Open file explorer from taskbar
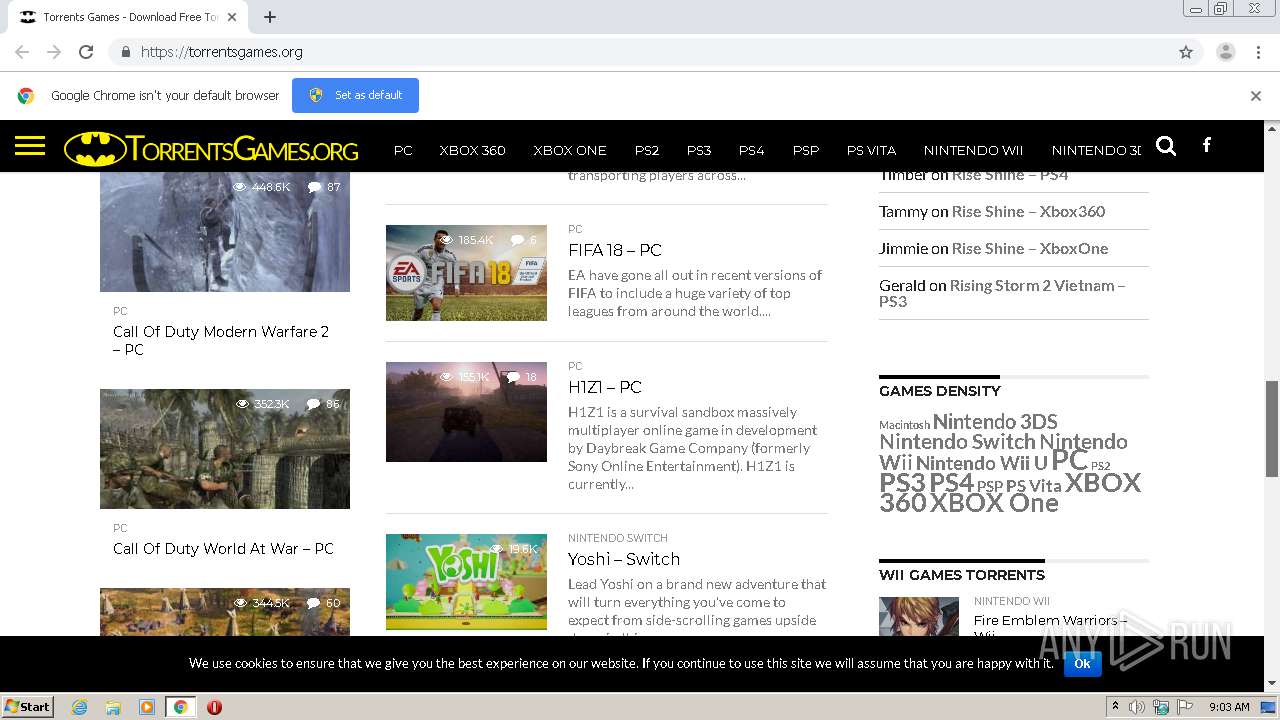 [113, 707]
